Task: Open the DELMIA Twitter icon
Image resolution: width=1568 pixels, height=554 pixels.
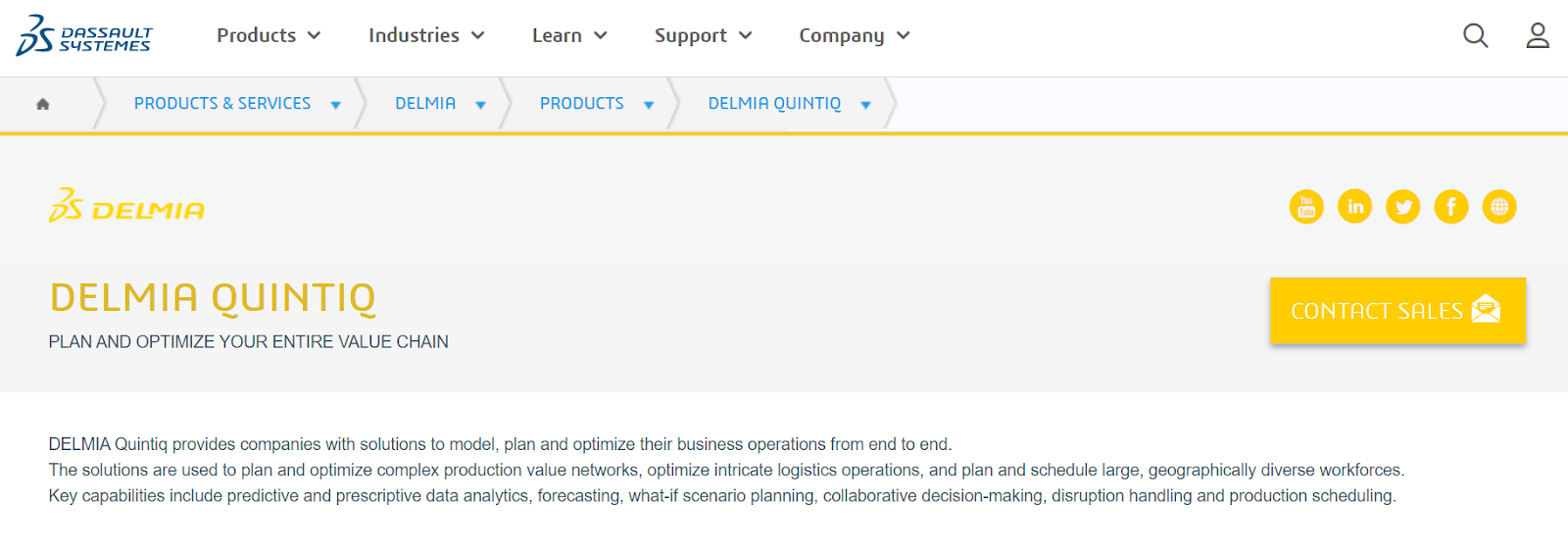Action: point(1403,207)
